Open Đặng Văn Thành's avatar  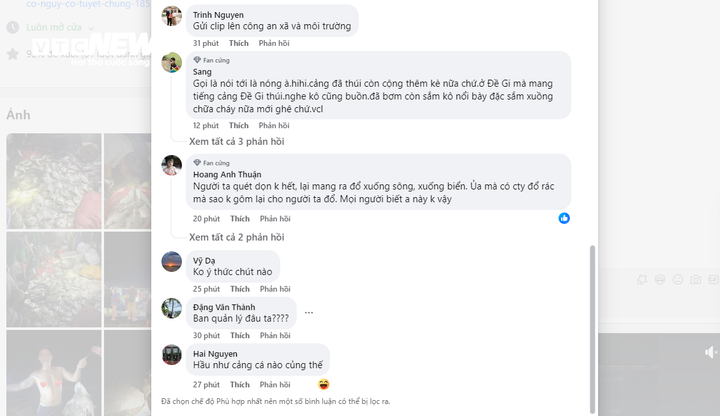point(172,308)
